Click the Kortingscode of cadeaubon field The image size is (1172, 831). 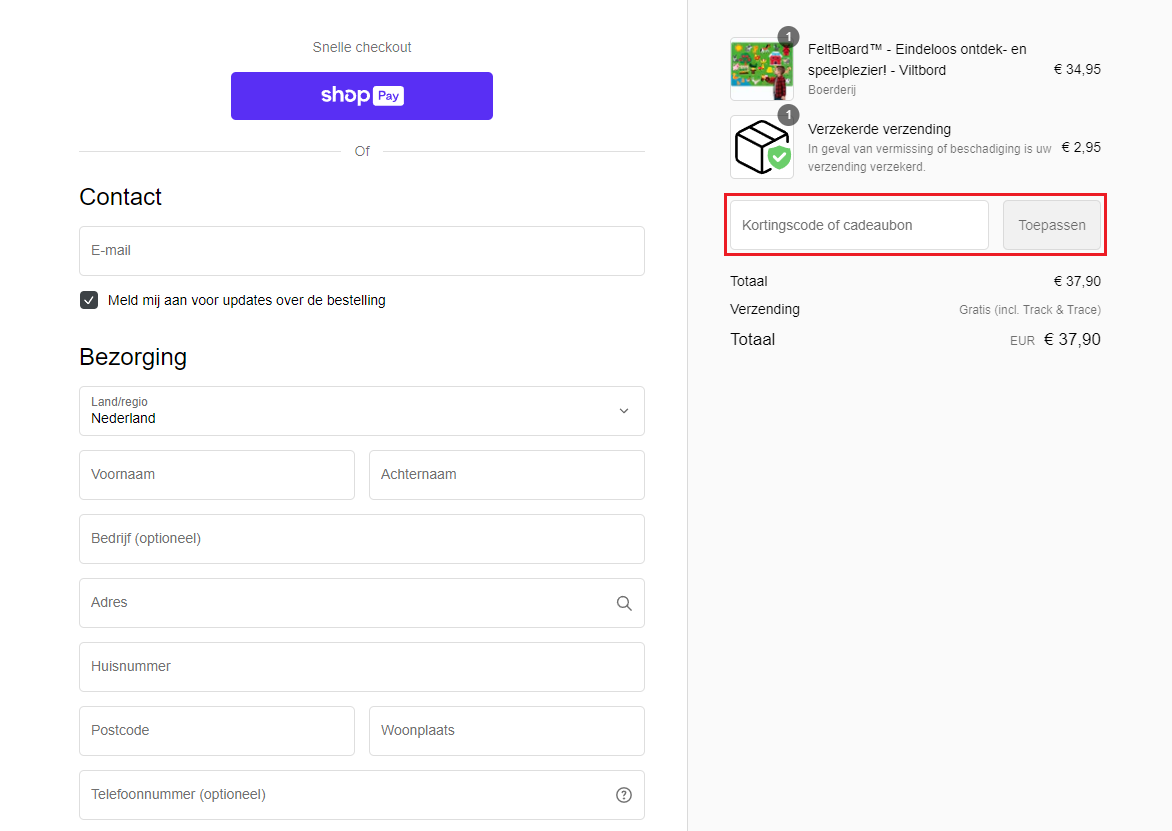(x=858, y=225)
